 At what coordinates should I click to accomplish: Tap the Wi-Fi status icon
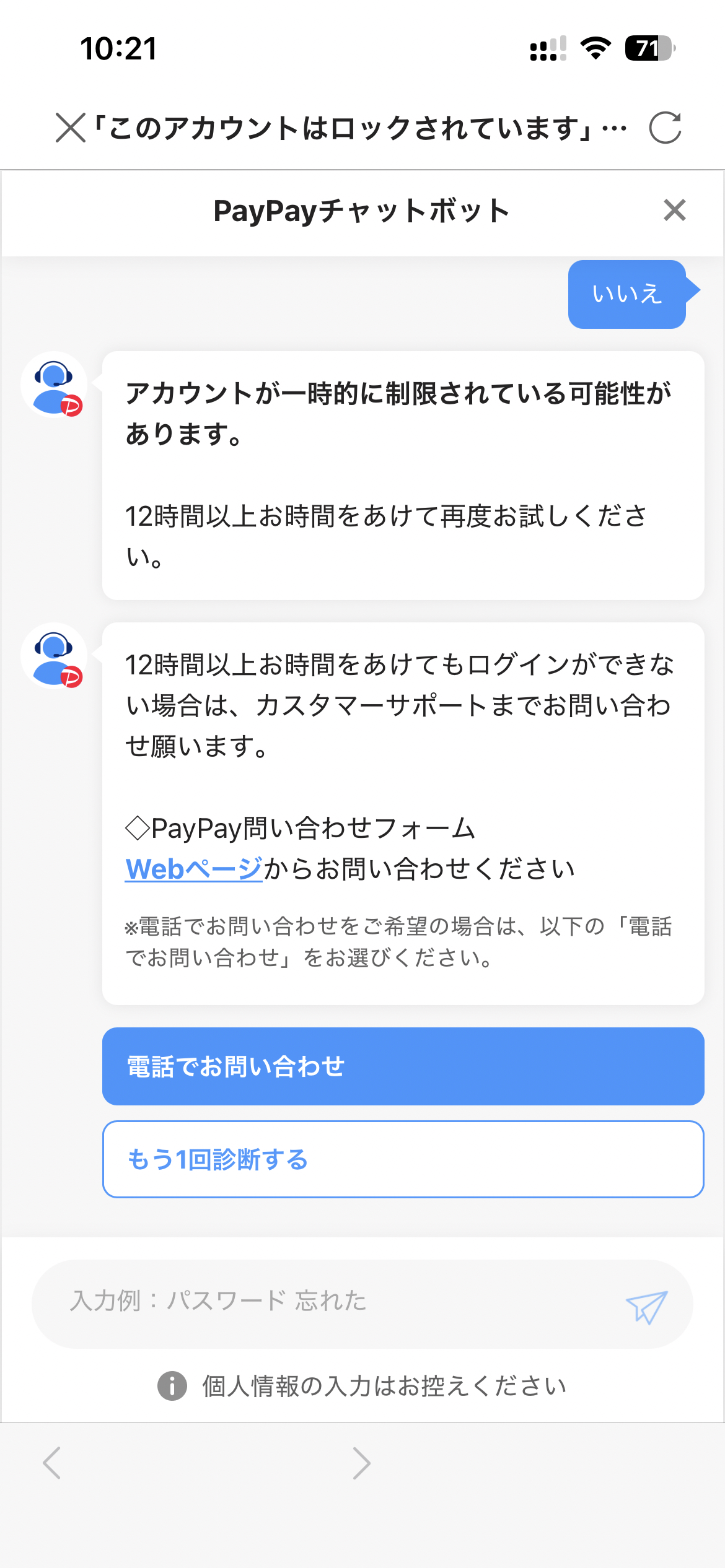click(x=595, y=48)
